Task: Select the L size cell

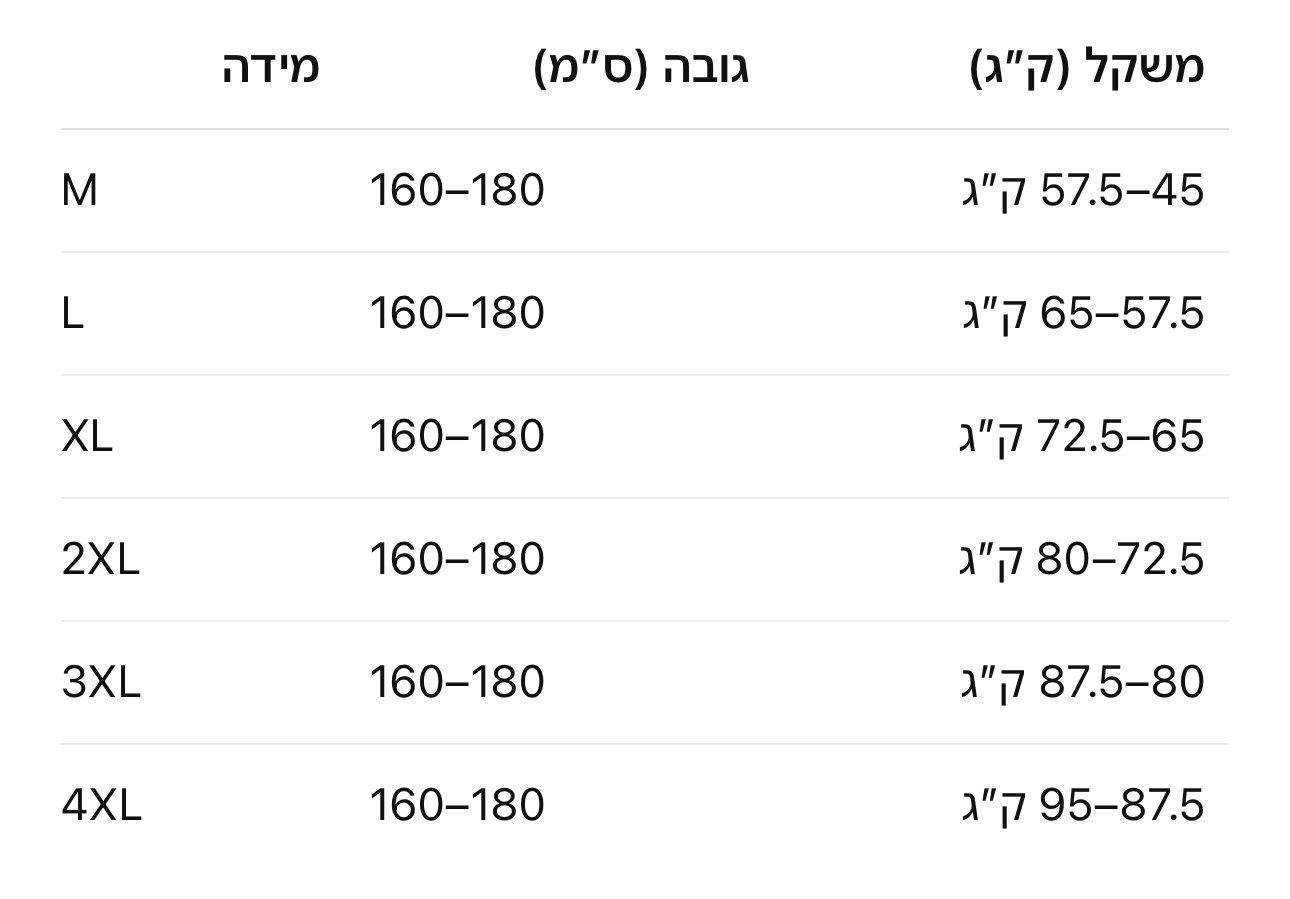Action: pos(72,314)
